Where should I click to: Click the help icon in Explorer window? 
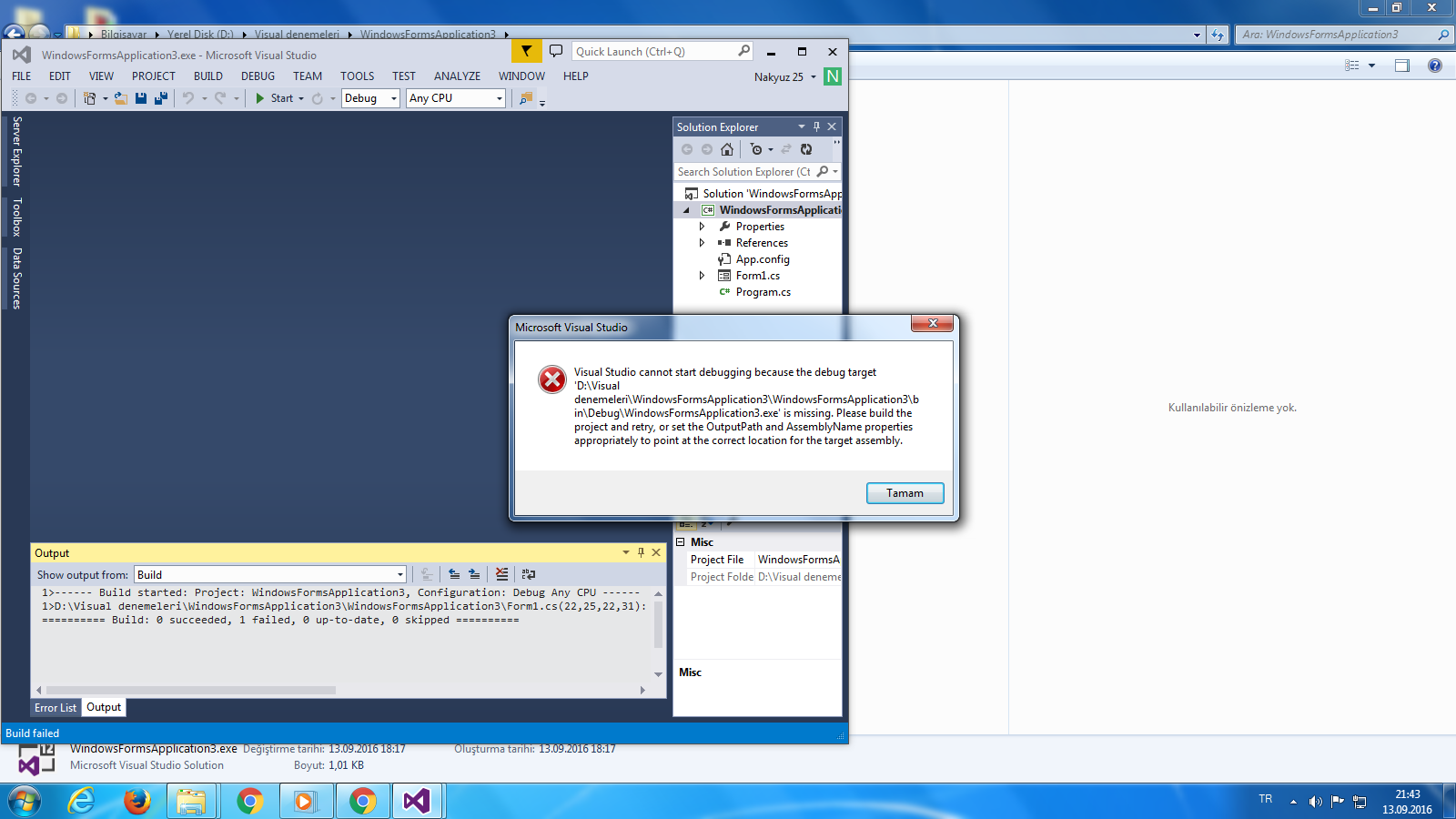coord(1435,66)
